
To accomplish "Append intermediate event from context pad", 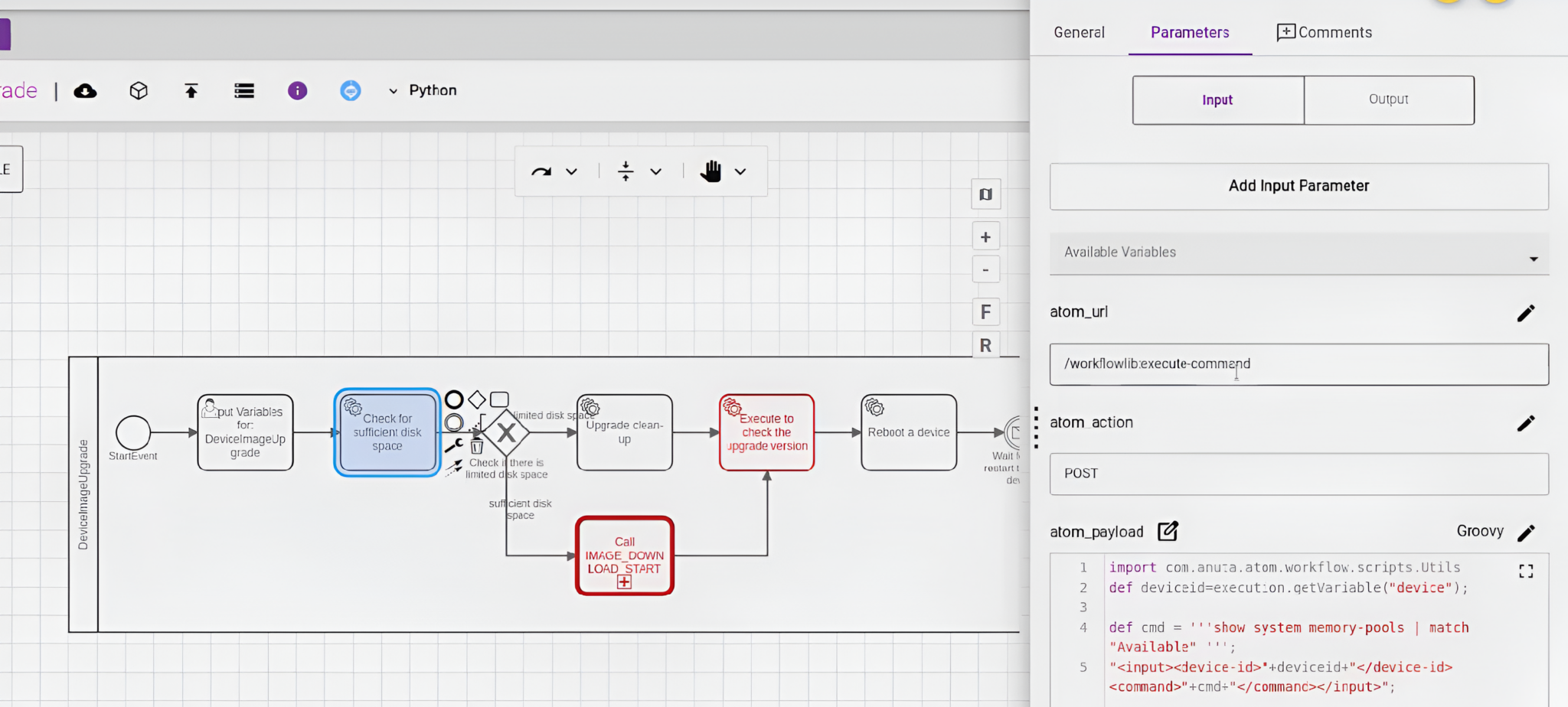I will point(454,422).
